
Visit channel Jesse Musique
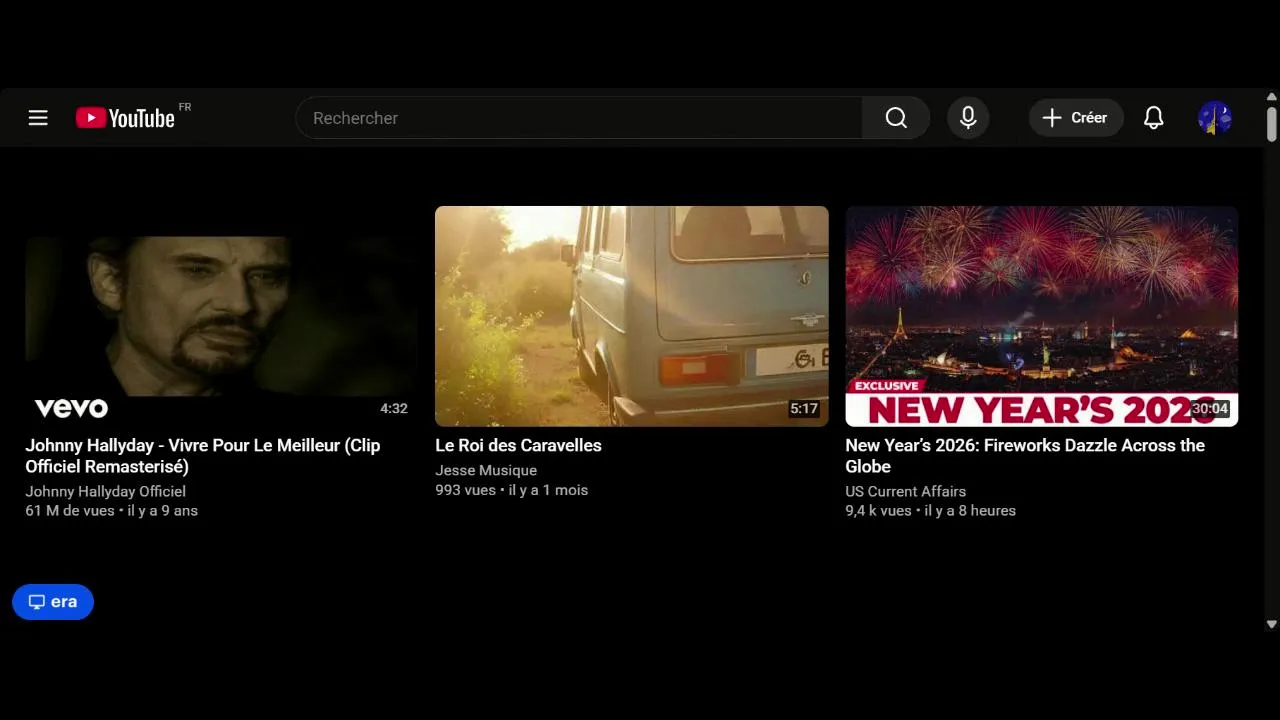coord(486,470)
